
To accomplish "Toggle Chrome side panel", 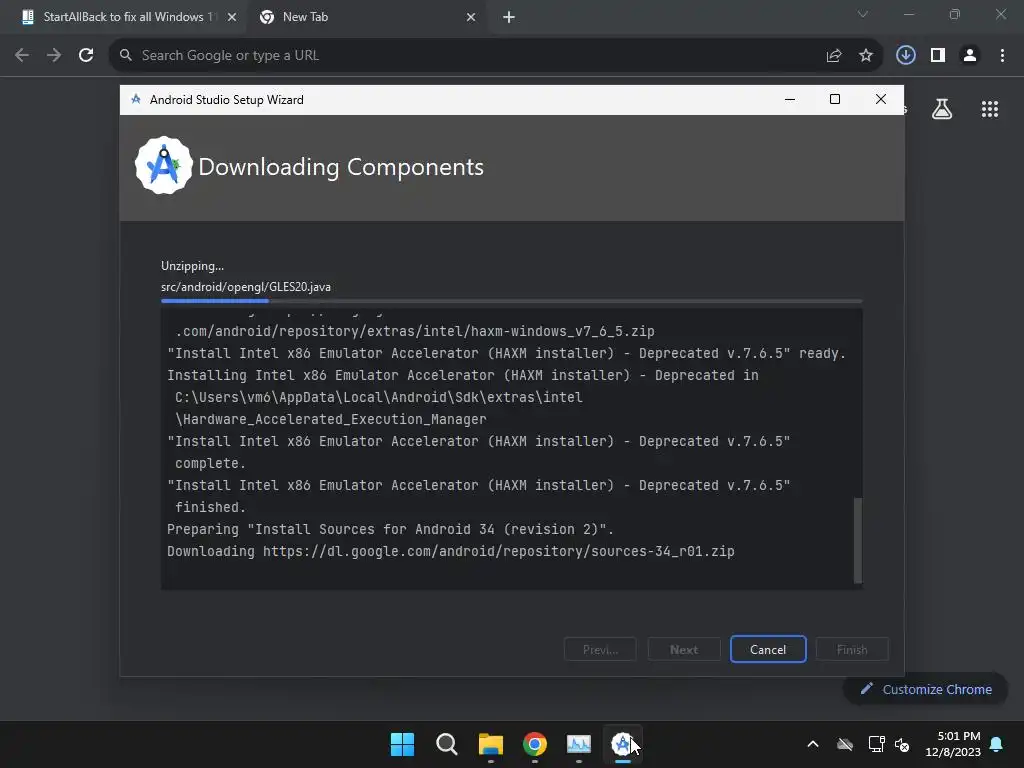I will (x=938, y=56).
